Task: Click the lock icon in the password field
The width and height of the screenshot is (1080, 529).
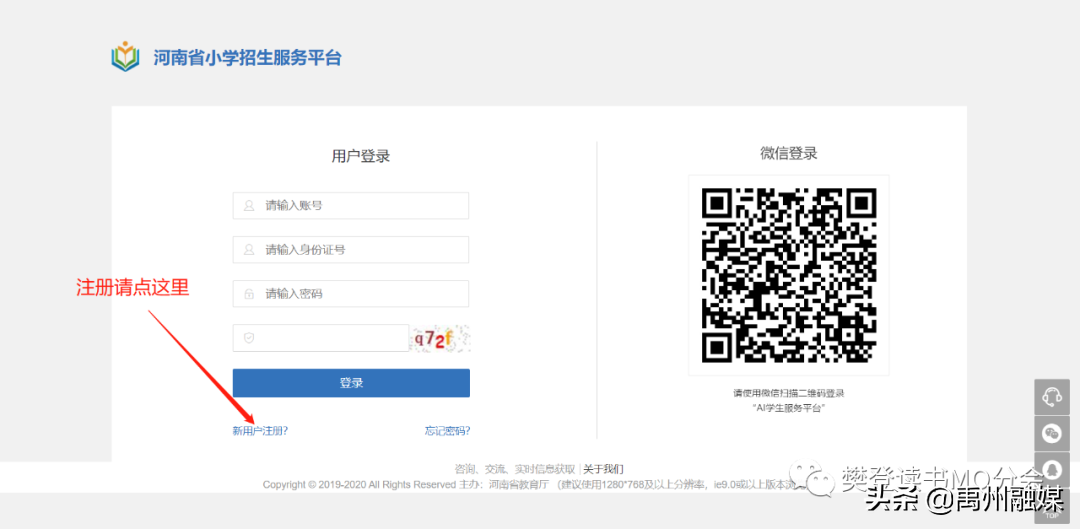Action: 249,294
